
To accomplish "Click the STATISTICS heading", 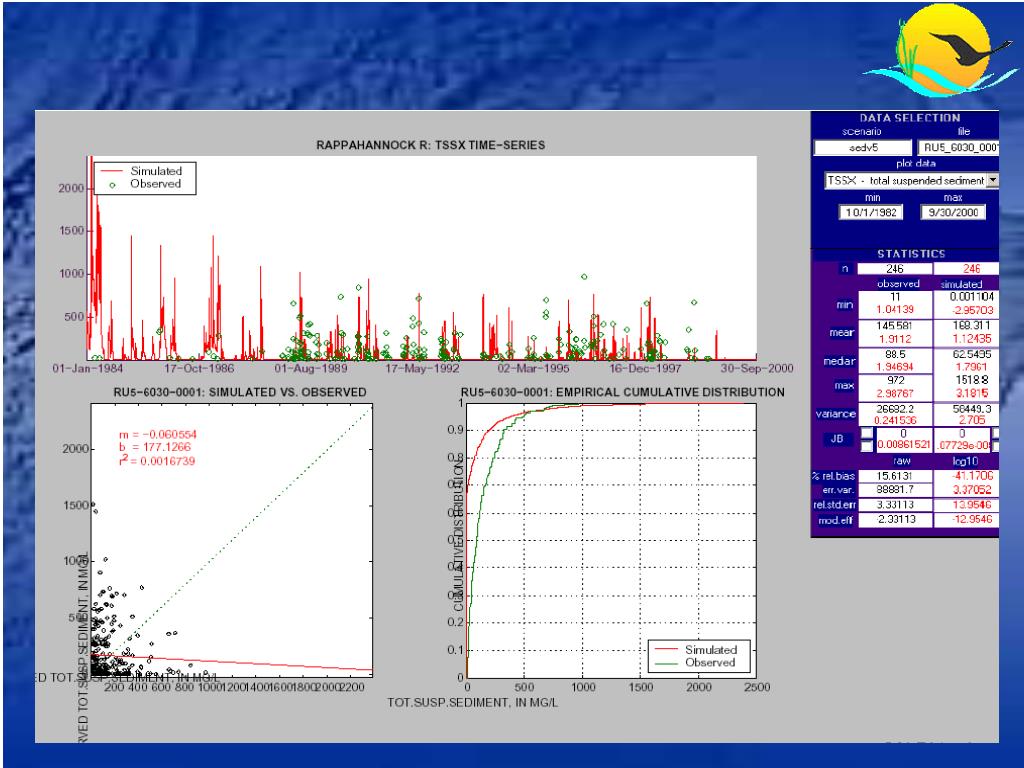I will tap(911, 254).
